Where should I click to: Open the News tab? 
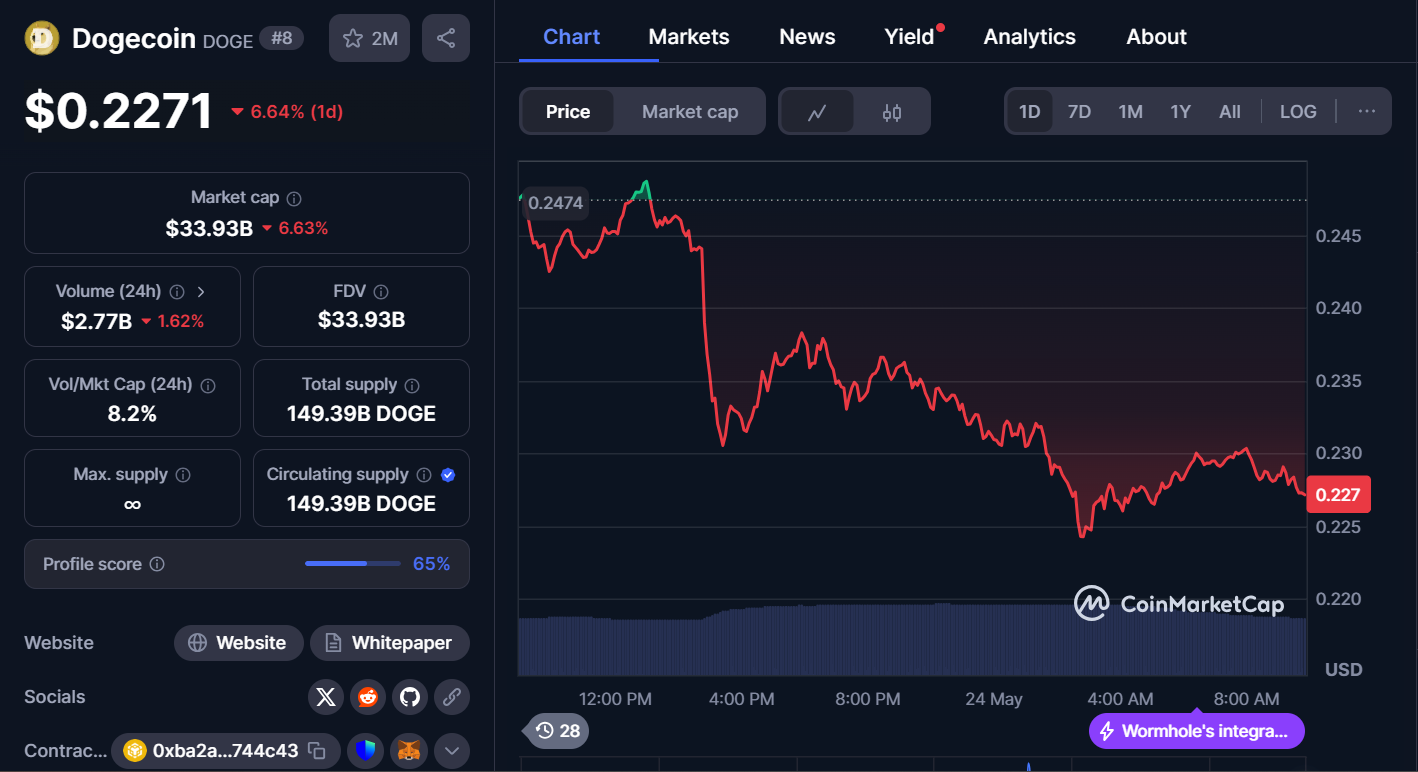(807, 37)
